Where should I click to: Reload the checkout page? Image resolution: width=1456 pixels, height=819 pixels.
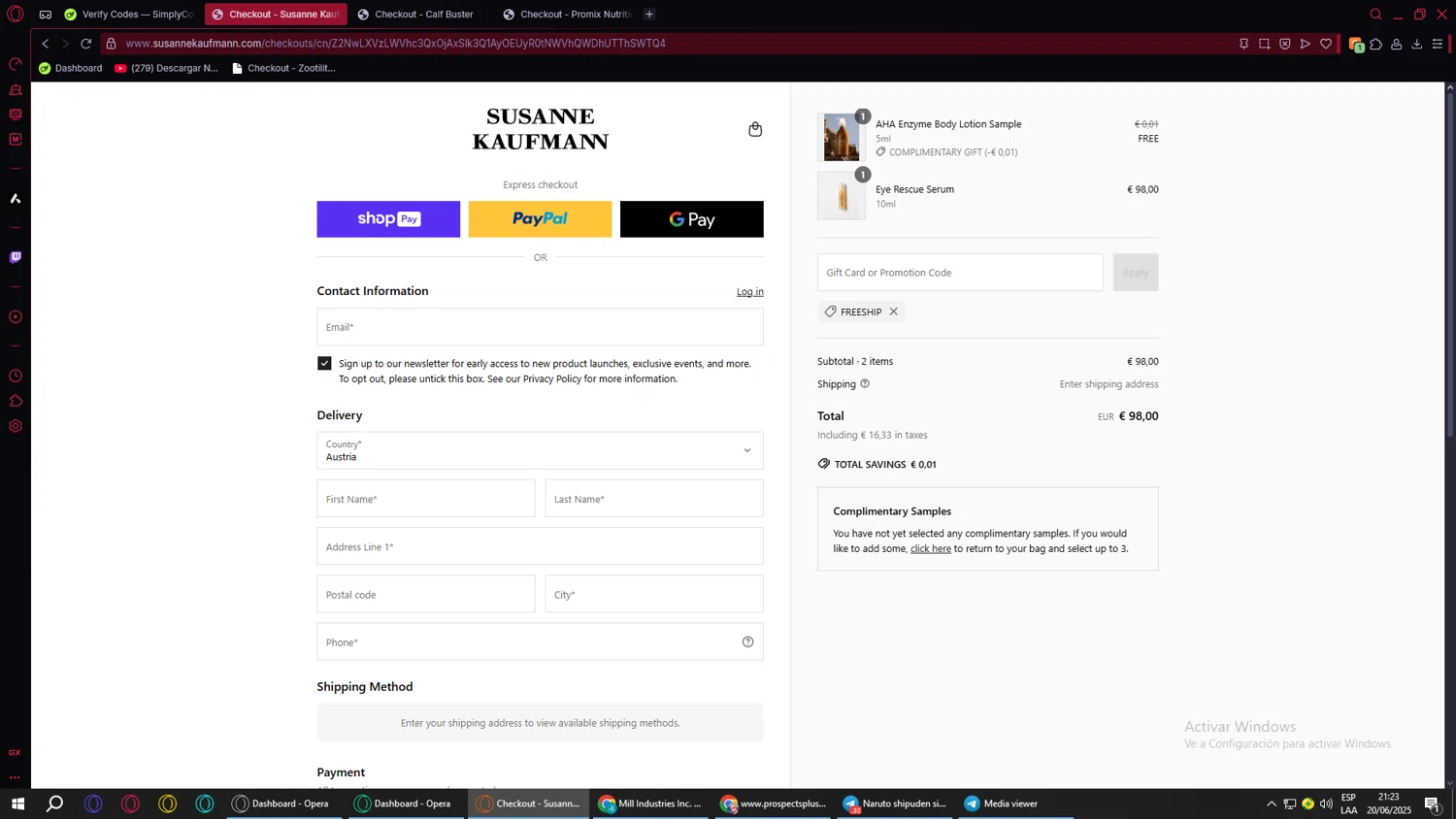(85, 44)
